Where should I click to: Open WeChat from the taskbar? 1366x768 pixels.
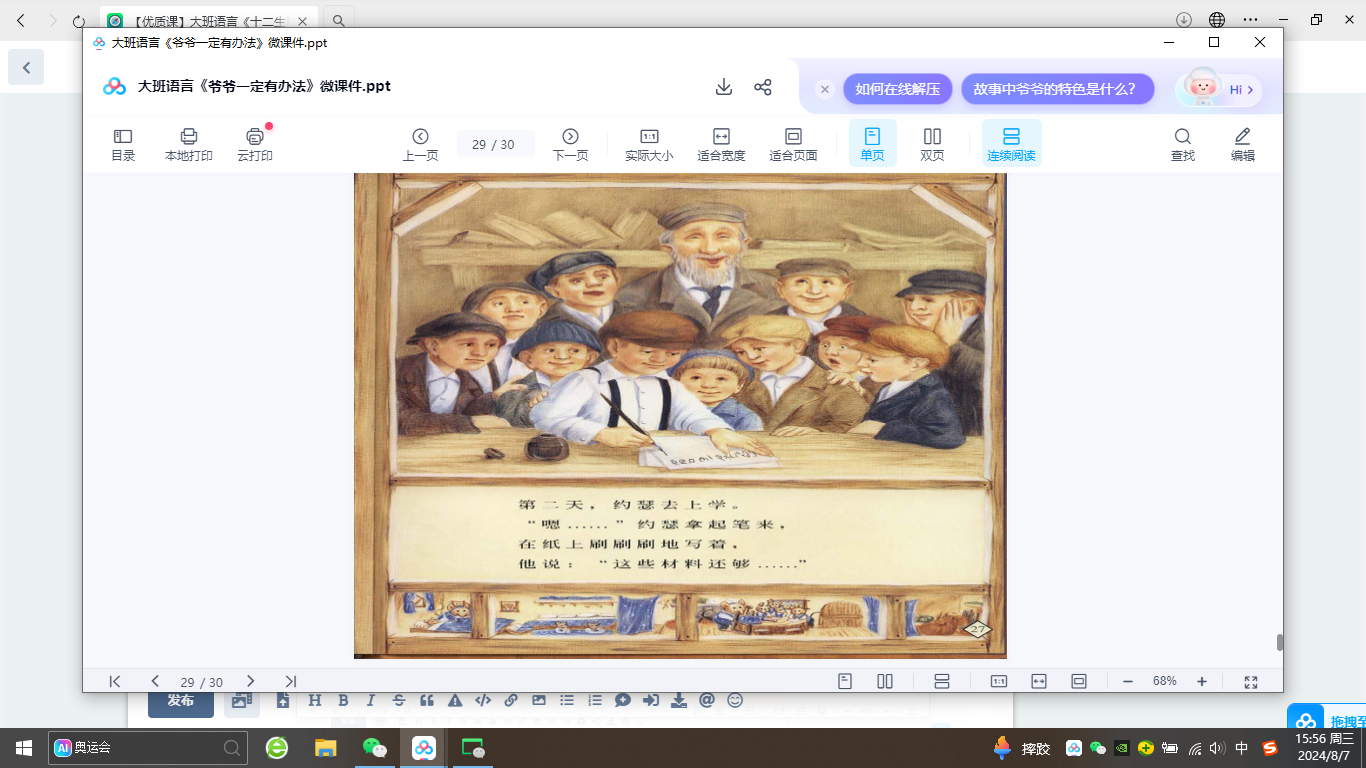374,747
